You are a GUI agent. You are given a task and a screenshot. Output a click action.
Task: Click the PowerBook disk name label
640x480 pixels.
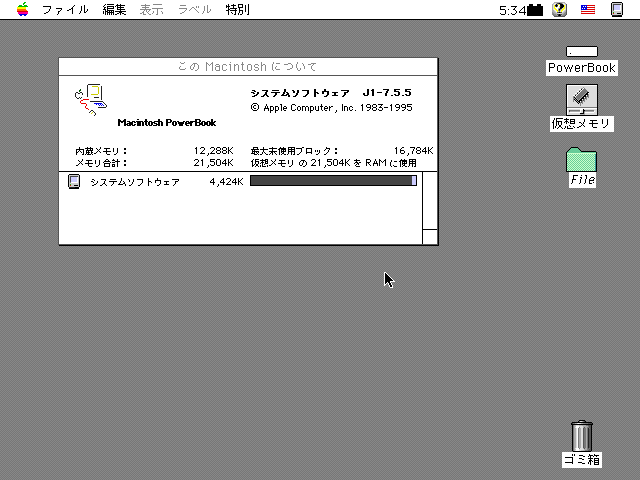(x=582, y=68)
